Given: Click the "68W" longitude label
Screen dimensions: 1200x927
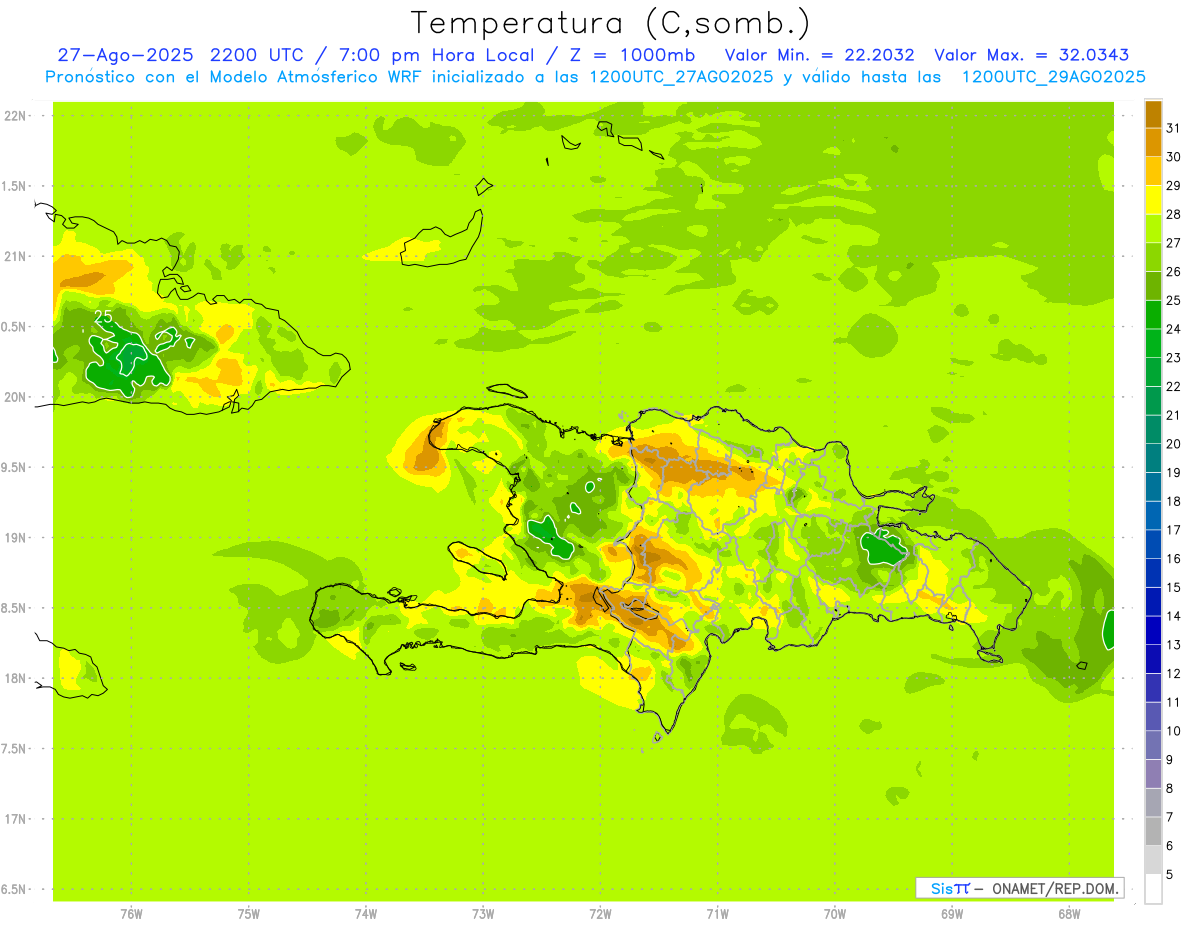Looking at the screenshot, I should (x=1069, y=913).
